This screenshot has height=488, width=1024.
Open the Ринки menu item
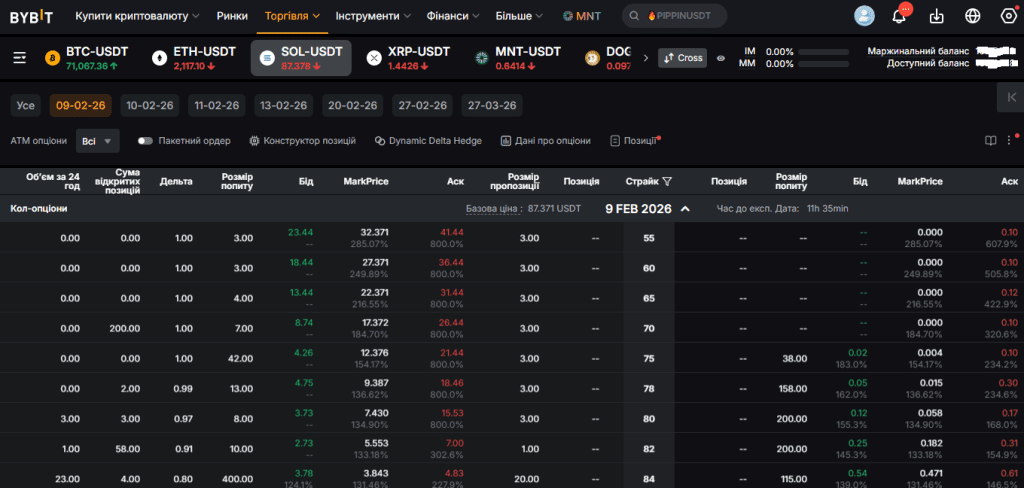232,16
